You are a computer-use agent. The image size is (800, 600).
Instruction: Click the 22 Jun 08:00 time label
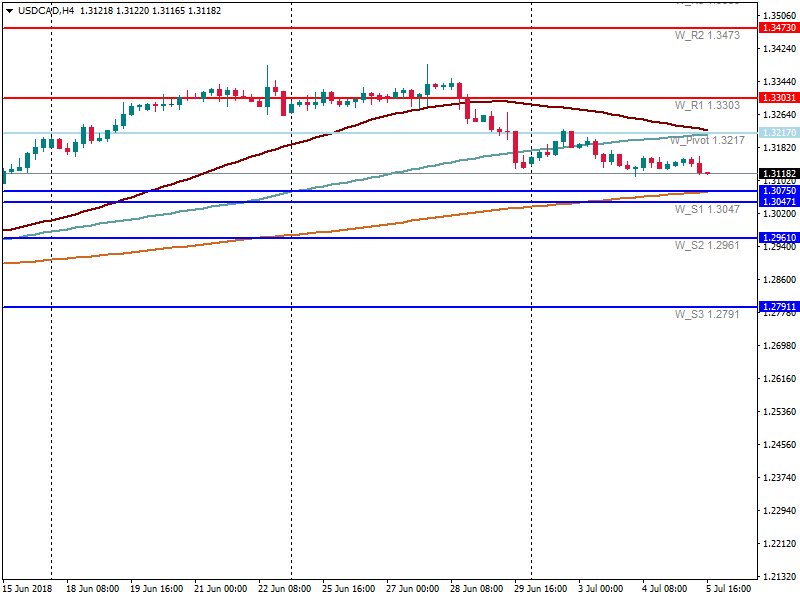coord(285,589)
